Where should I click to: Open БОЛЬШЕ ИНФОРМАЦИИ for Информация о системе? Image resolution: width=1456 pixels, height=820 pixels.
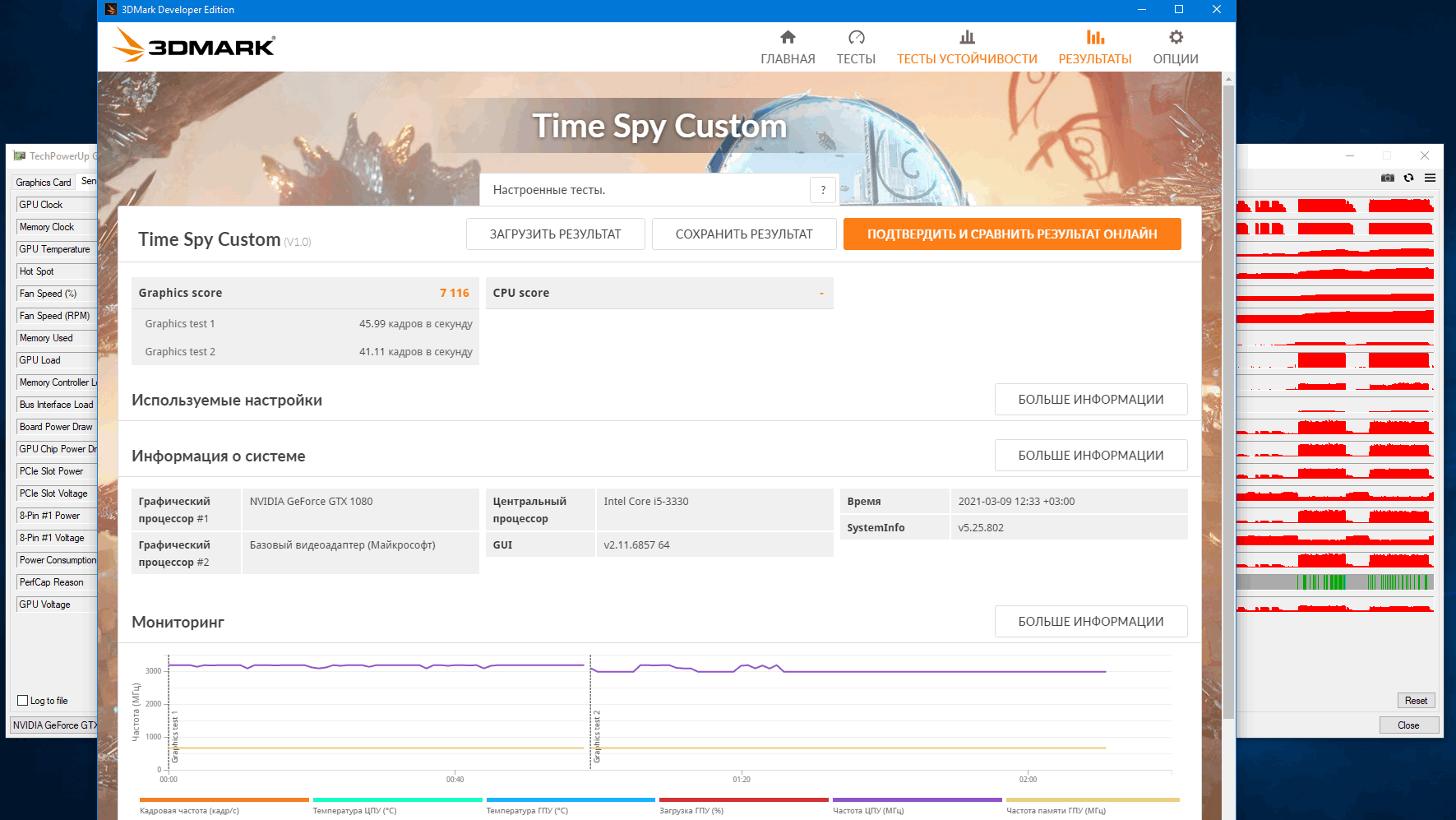(x=1091, y=455)
